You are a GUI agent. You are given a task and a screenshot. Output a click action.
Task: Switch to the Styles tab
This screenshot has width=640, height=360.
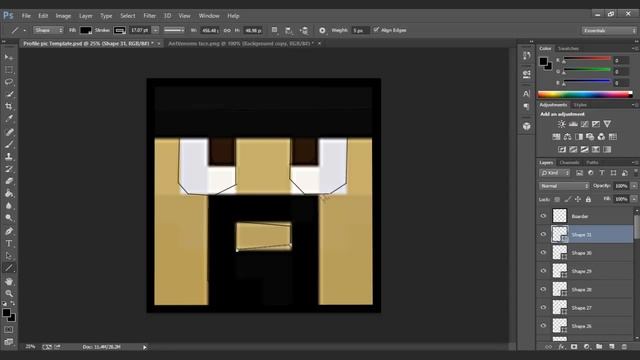coord(580,105)
